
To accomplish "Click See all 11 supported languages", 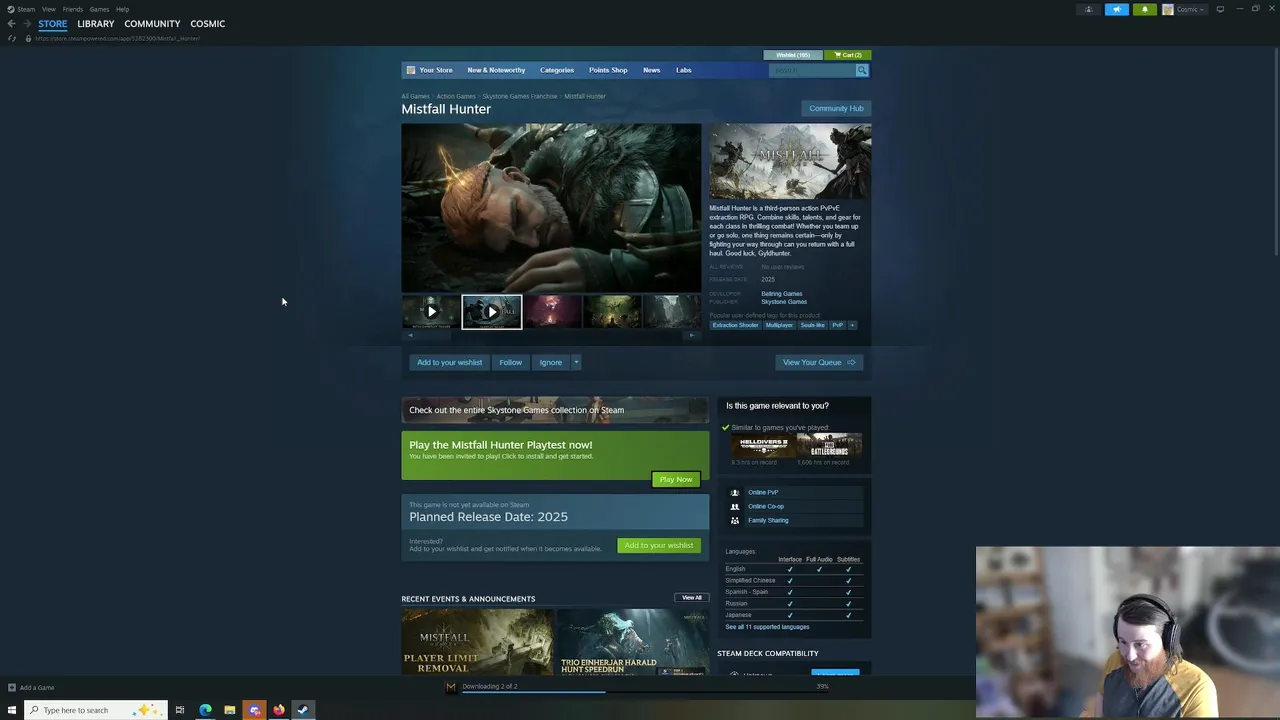I will [x=767, y=627].
